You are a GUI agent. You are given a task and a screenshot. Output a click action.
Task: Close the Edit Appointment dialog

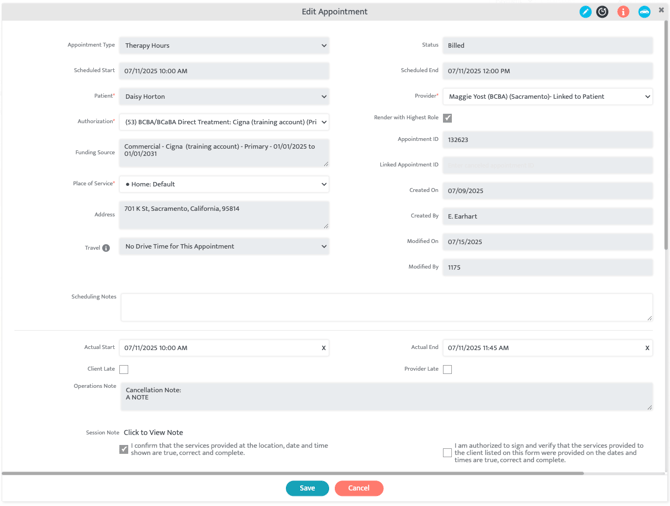pyautogui.click(x=661, y=10)
